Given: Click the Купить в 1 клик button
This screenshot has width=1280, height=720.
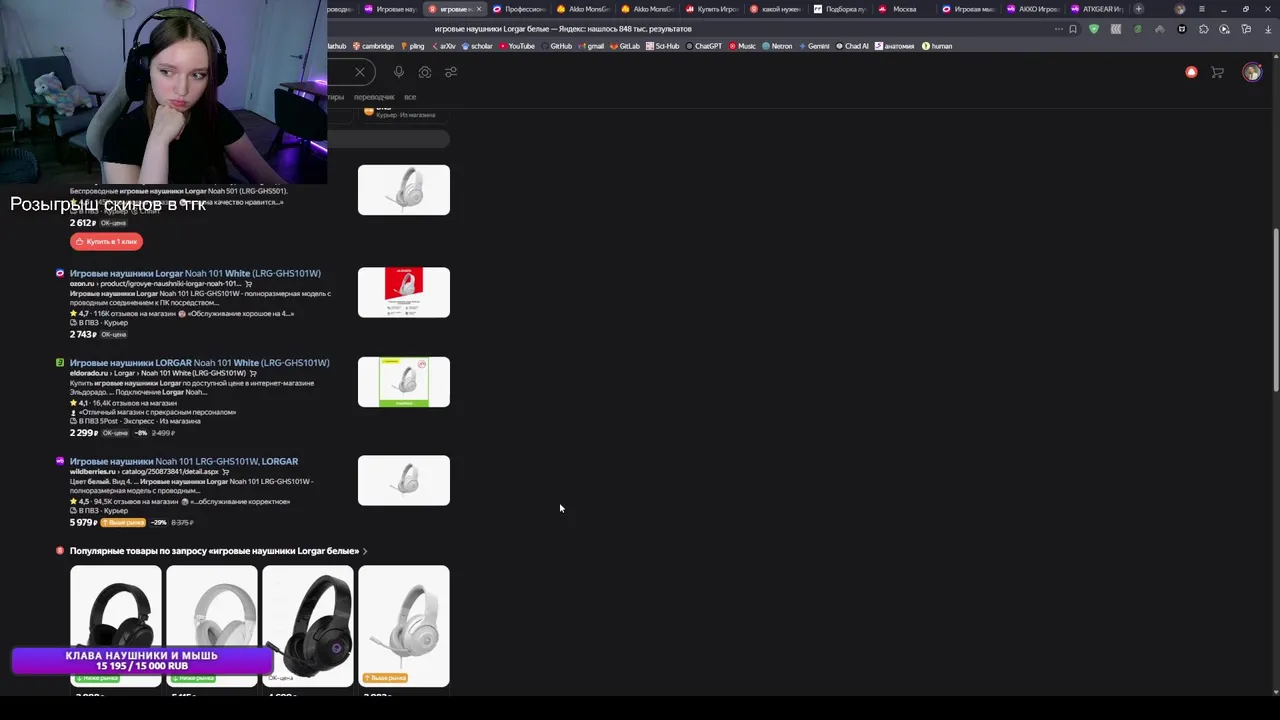Looking at the screenshot, I should point(106,241).
